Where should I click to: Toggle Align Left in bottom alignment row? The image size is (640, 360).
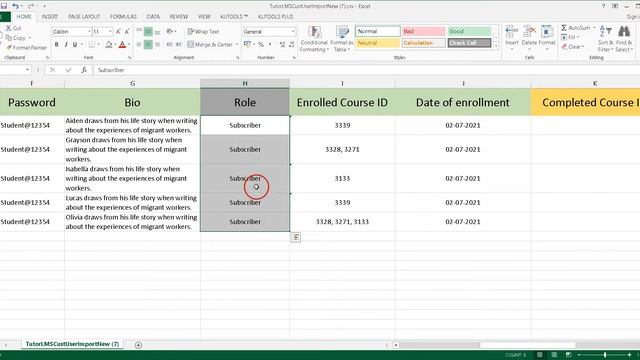point(139,44)
